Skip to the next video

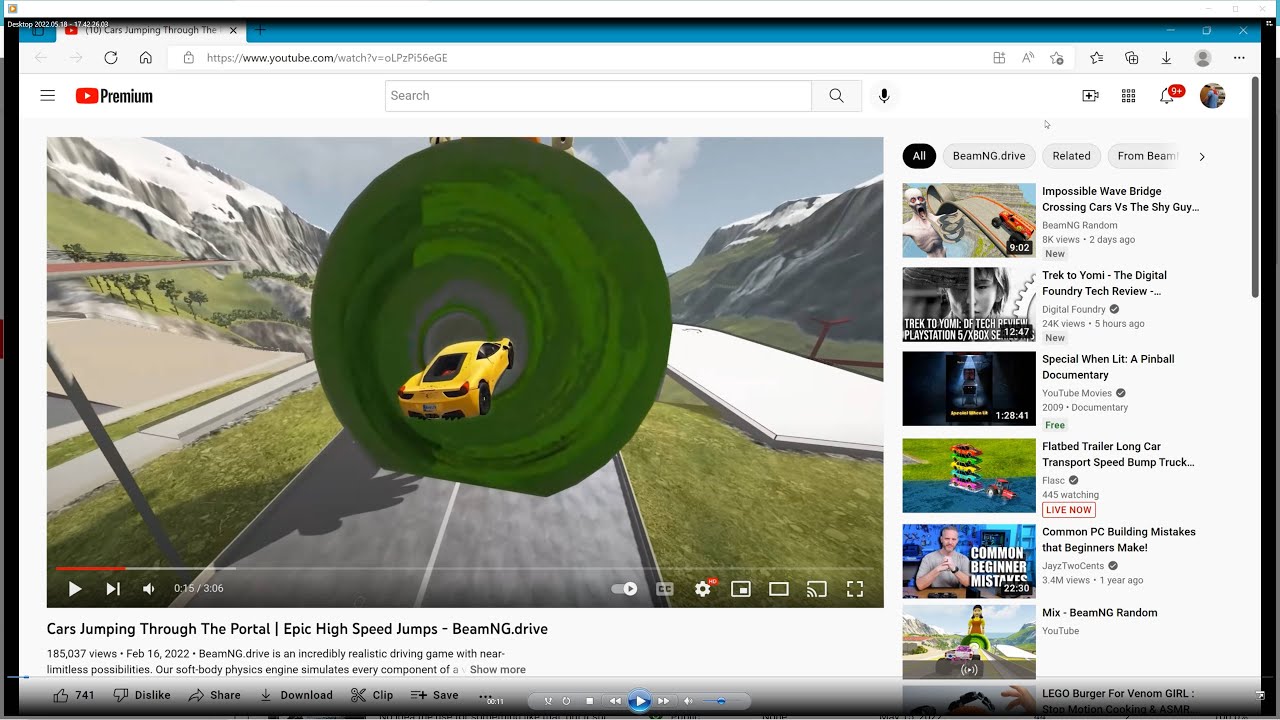(x=113, y=589)
